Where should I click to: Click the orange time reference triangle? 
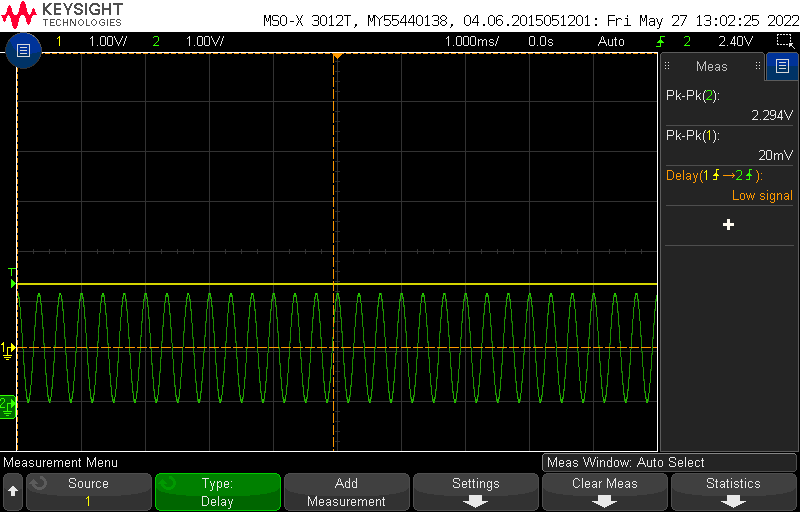pos(337,55)
